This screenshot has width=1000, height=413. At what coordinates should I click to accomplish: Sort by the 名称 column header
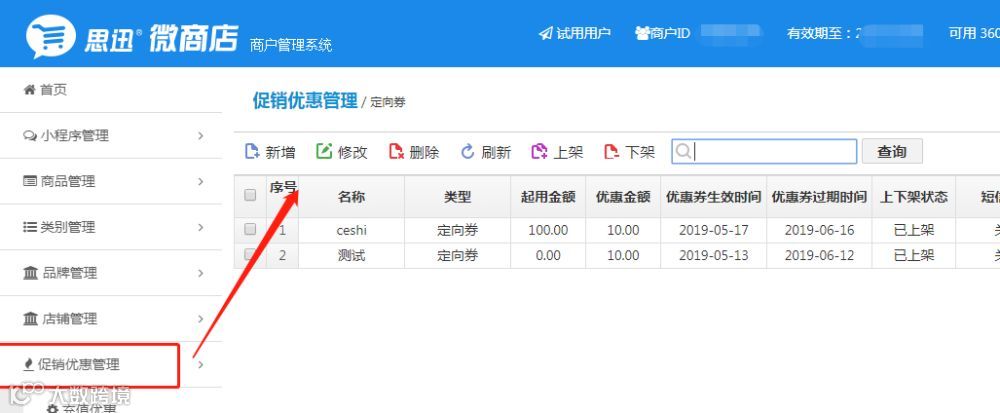pyautogui.click(x=351, y=196)
